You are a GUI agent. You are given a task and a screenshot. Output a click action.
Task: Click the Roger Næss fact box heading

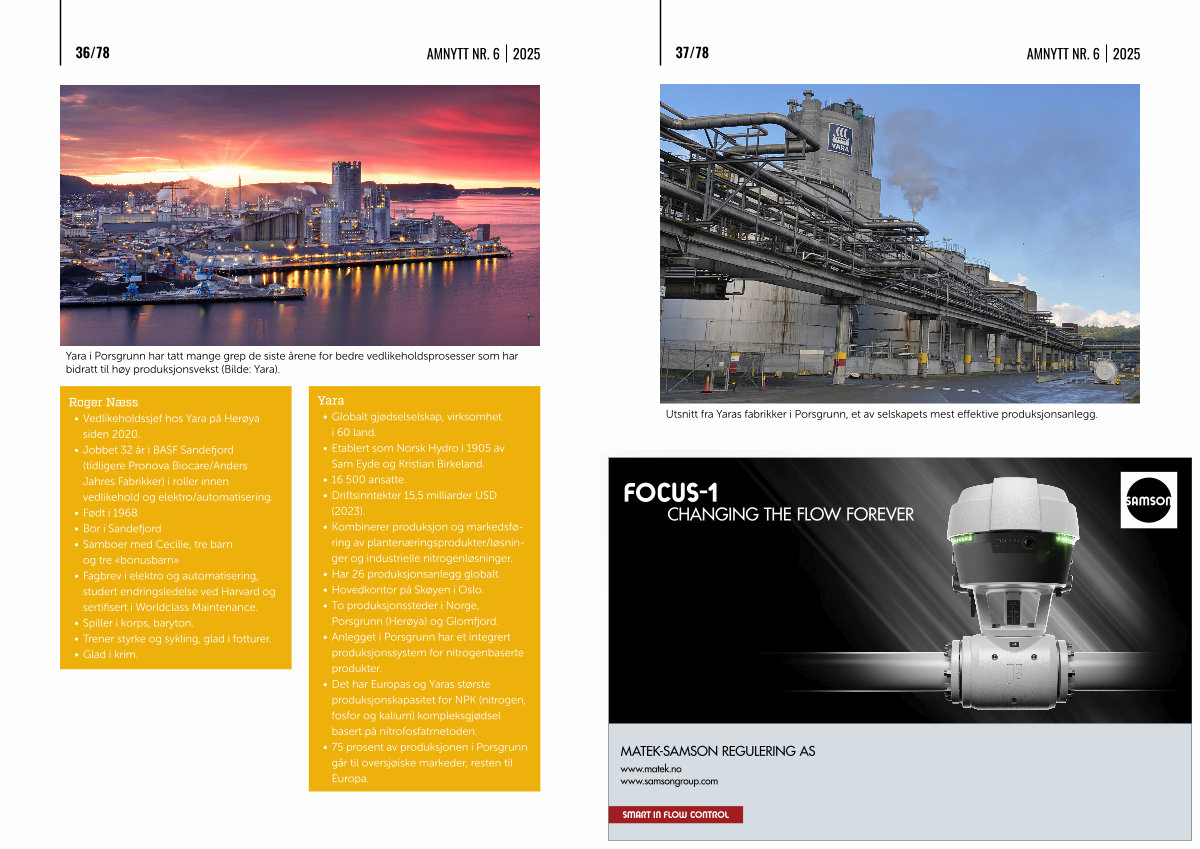click(x=103, y=402)
